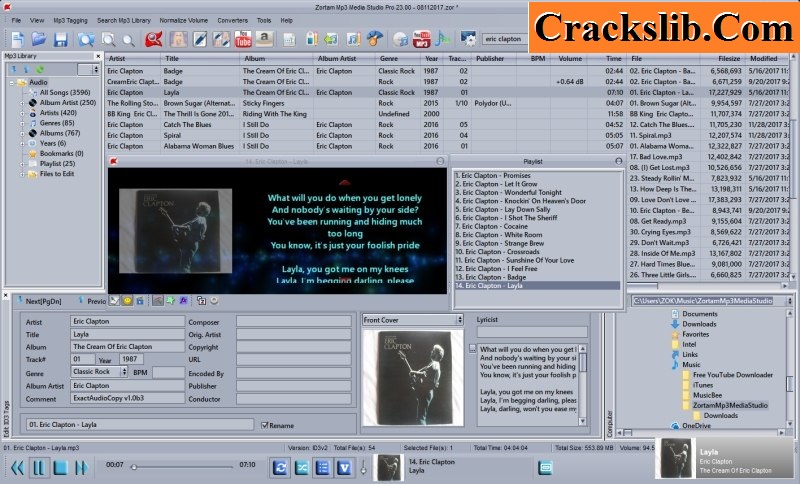
Task: Click the Next[PgDn] button
Action: click(38, 301)
